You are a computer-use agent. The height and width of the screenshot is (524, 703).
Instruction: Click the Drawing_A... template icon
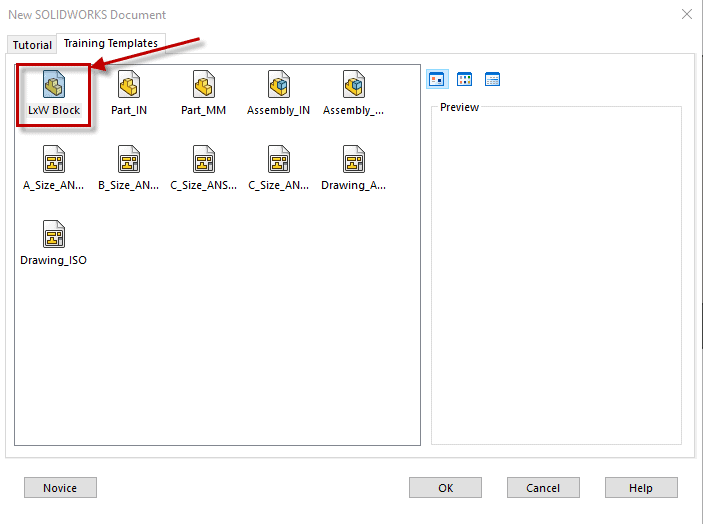coord(354,159)
